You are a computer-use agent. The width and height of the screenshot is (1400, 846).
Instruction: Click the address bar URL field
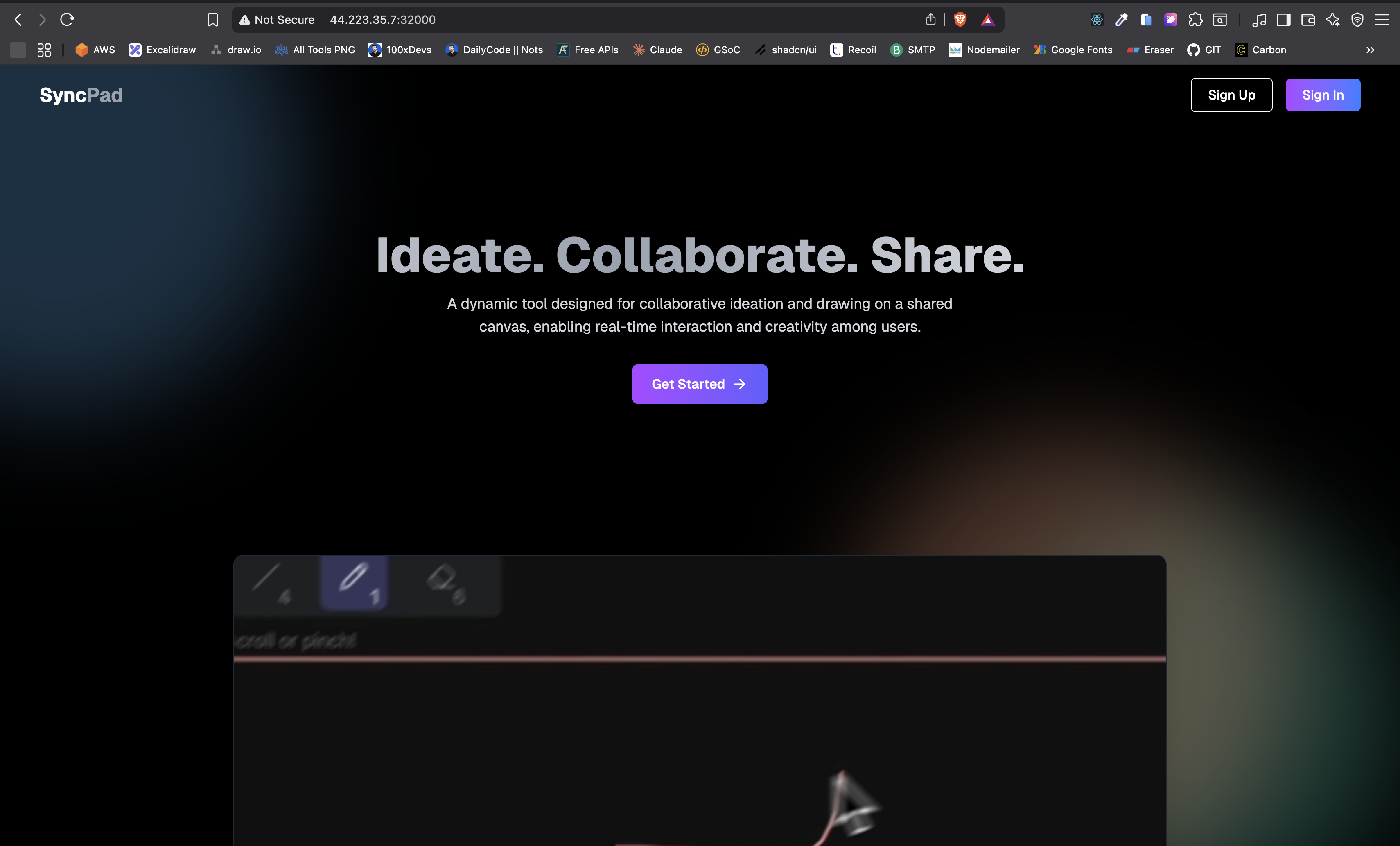(568, 20)
